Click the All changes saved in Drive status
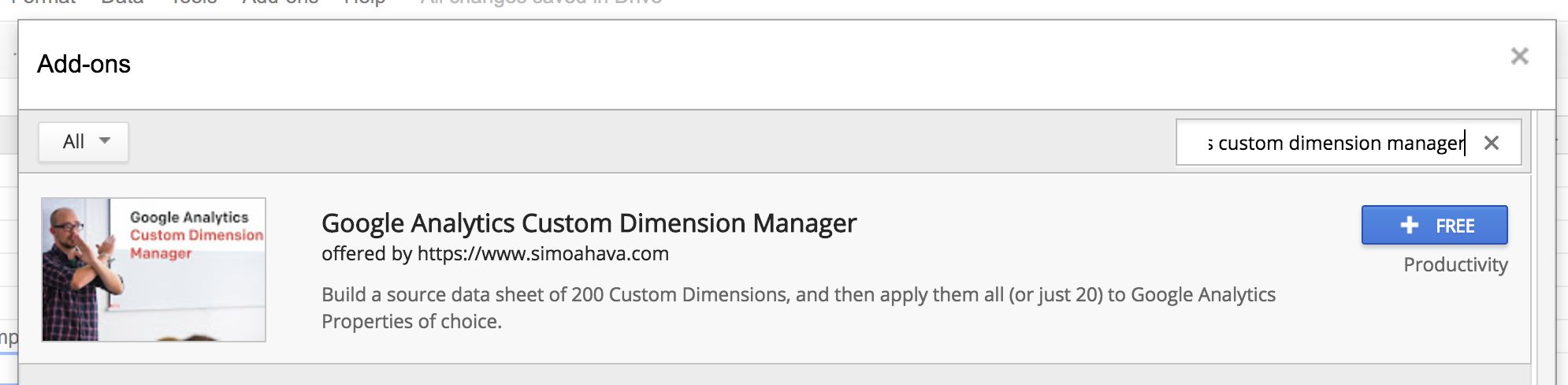The height and width of the screenshot is (385, 1568). pos(541,2)
